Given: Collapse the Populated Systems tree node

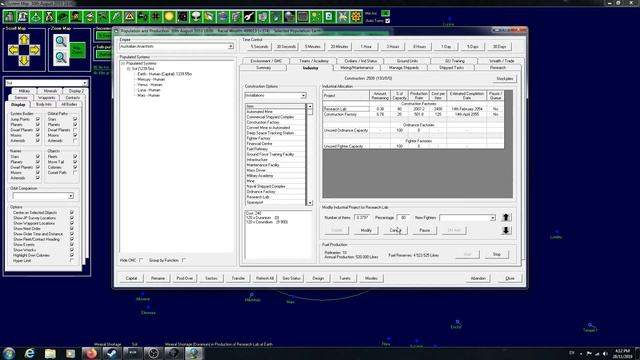Looking at the screenshot, I should click(x=122, y=64).
